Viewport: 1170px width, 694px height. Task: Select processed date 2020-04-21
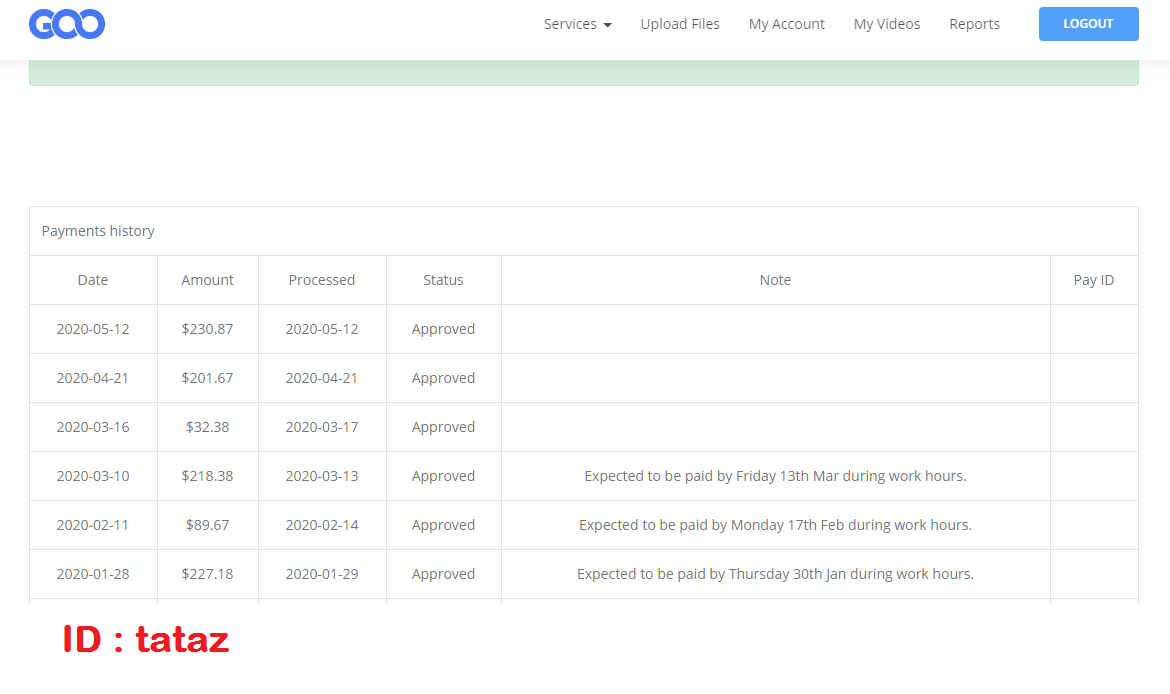pos(322,378)
